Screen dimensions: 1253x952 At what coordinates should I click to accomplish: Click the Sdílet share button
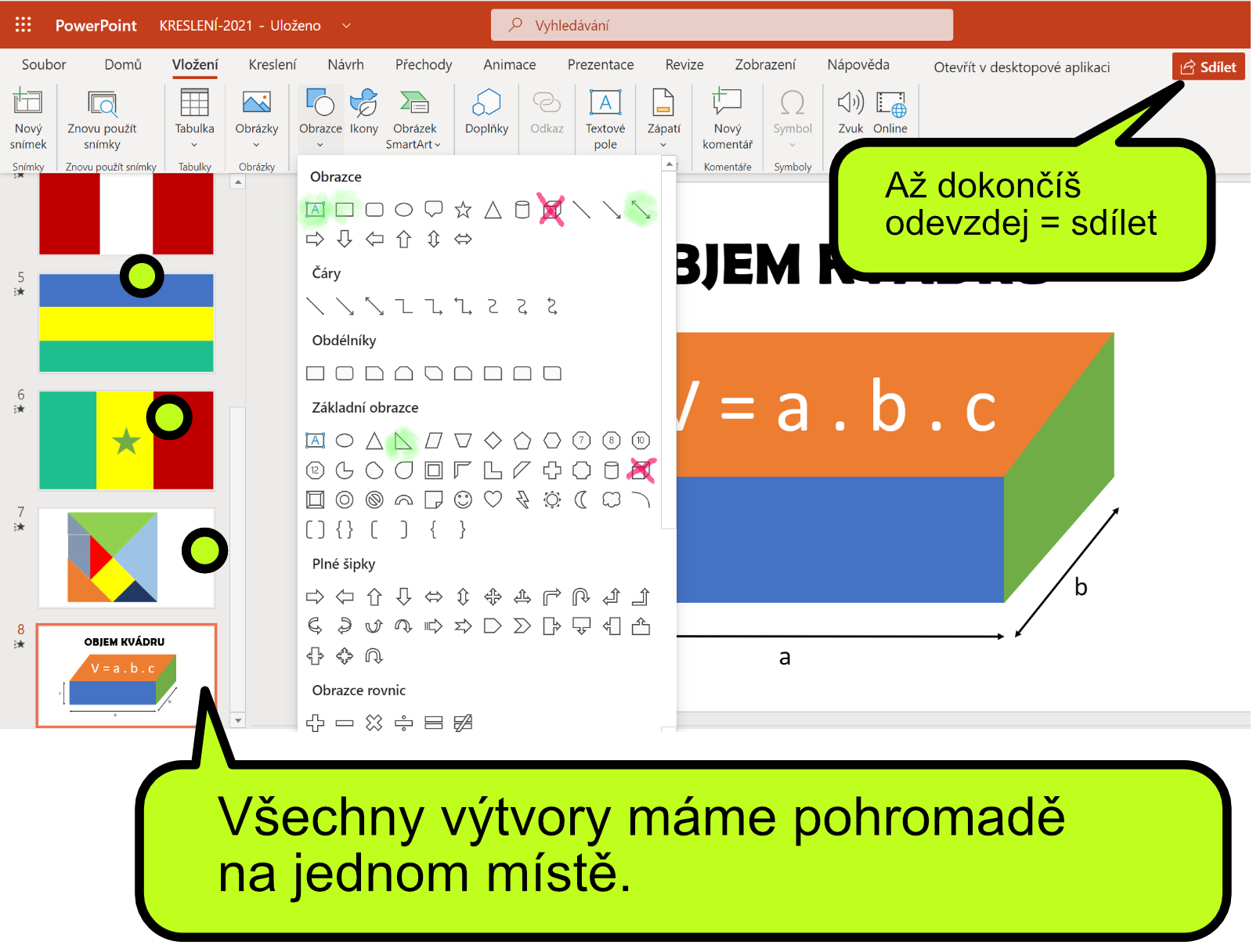pyautogui.click(x=1208, y=67)
